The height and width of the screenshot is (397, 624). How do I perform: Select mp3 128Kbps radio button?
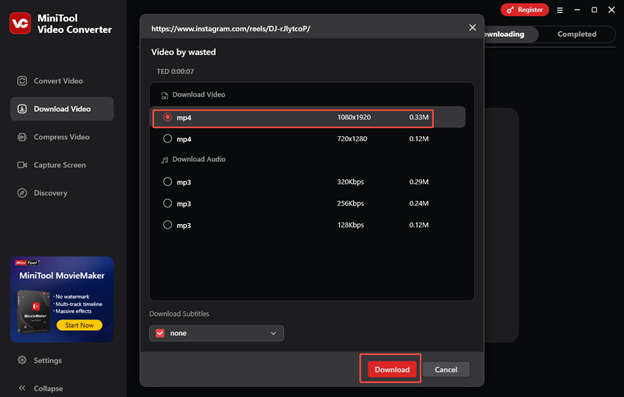[x=168, y=225]
